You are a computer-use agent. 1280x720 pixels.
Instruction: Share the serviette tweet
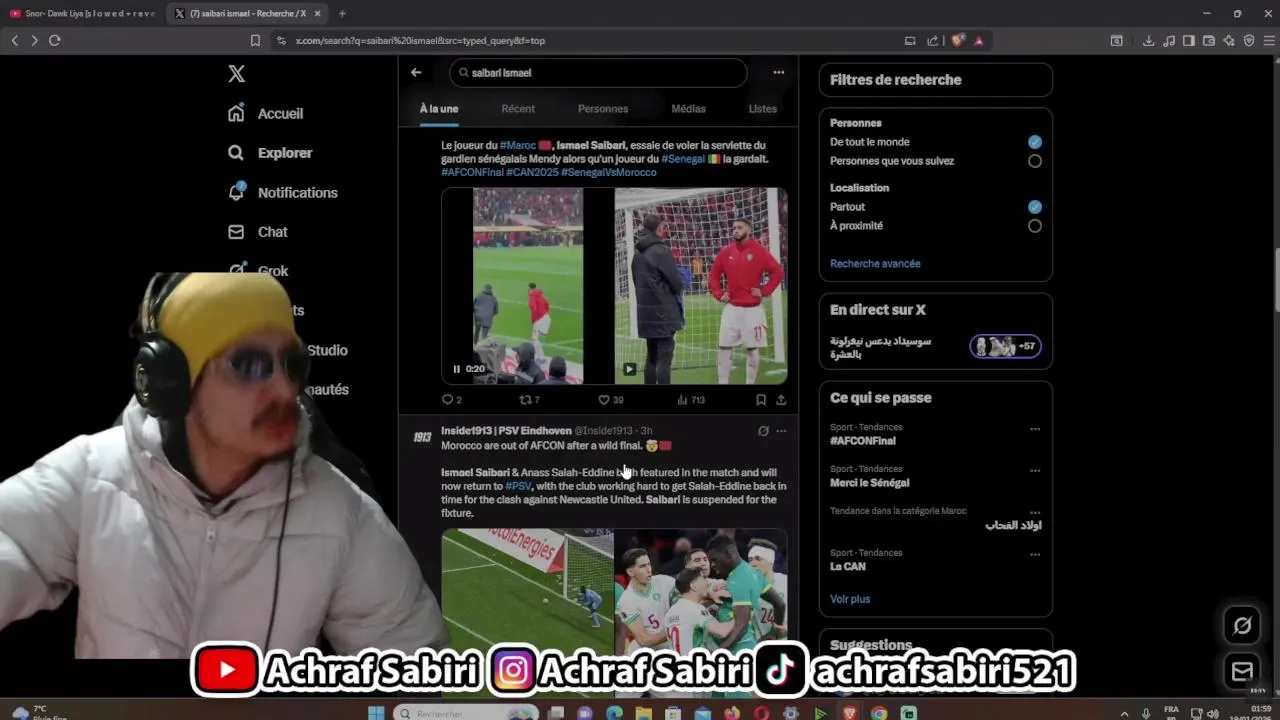click(x=781, y=399)
